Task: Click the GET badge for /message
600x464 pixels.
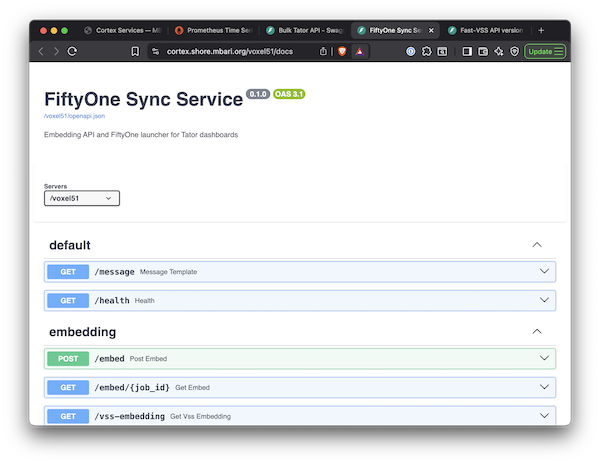Action: click(x=68, y=272)
